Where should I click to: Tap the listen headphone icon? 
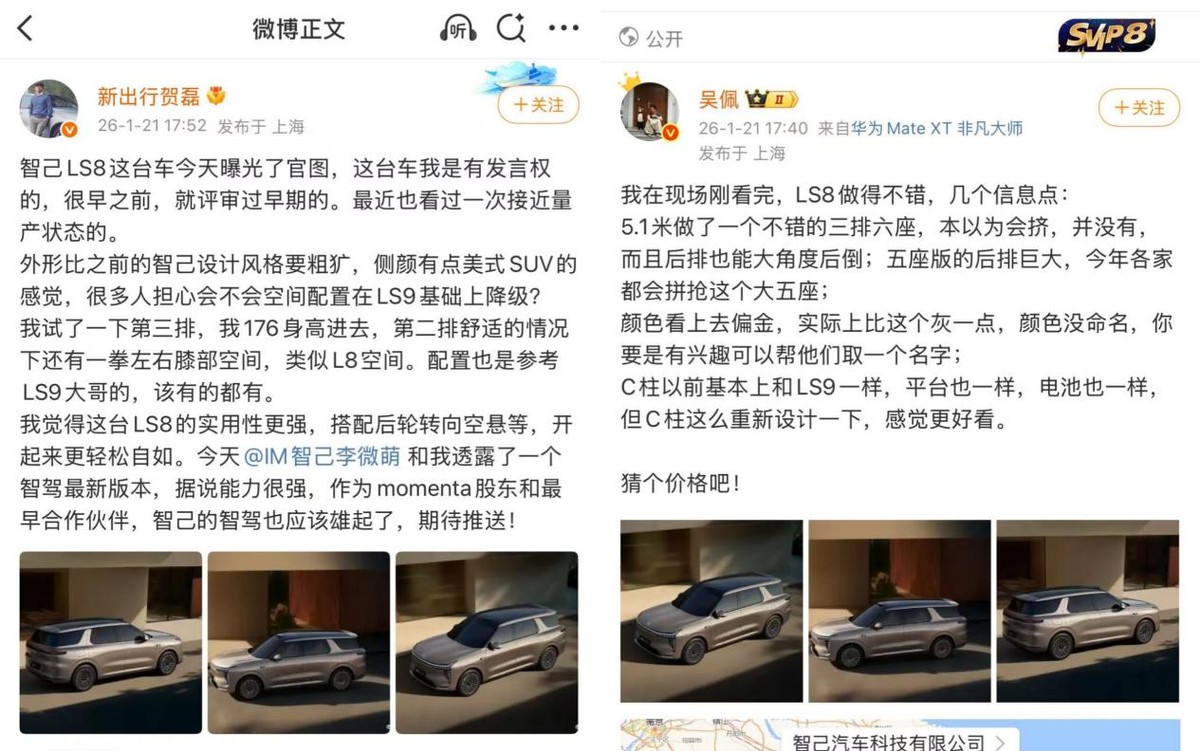tap(457, 29)
